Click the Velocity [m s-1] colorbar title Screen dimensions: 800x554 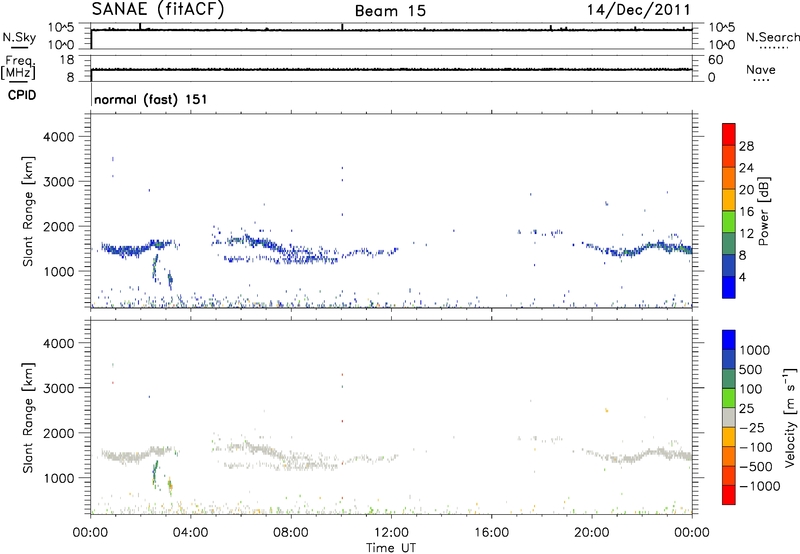tap(790, 417)
